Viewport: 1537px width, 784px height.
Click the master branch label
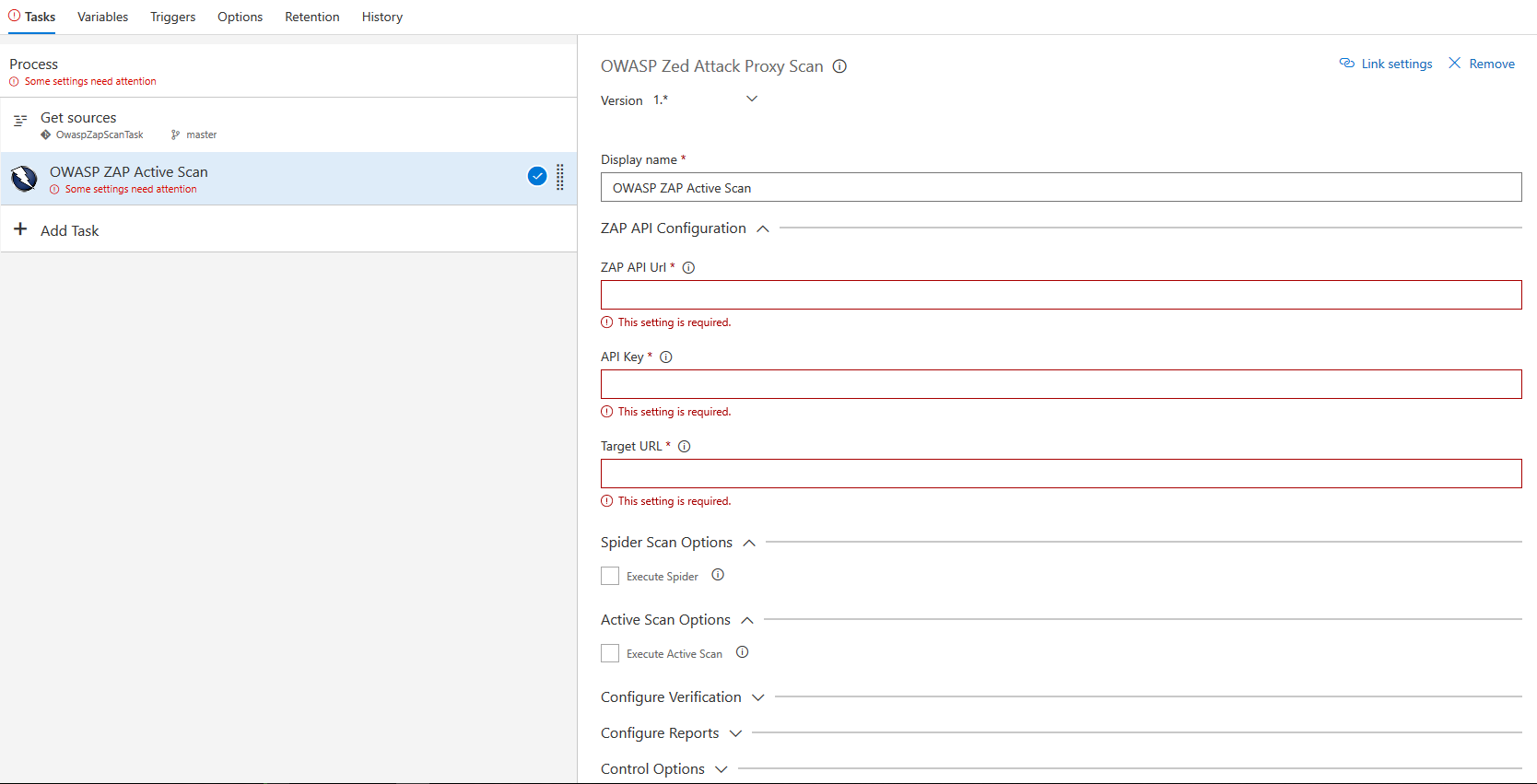pyautogui.click(x=202, y=135)
